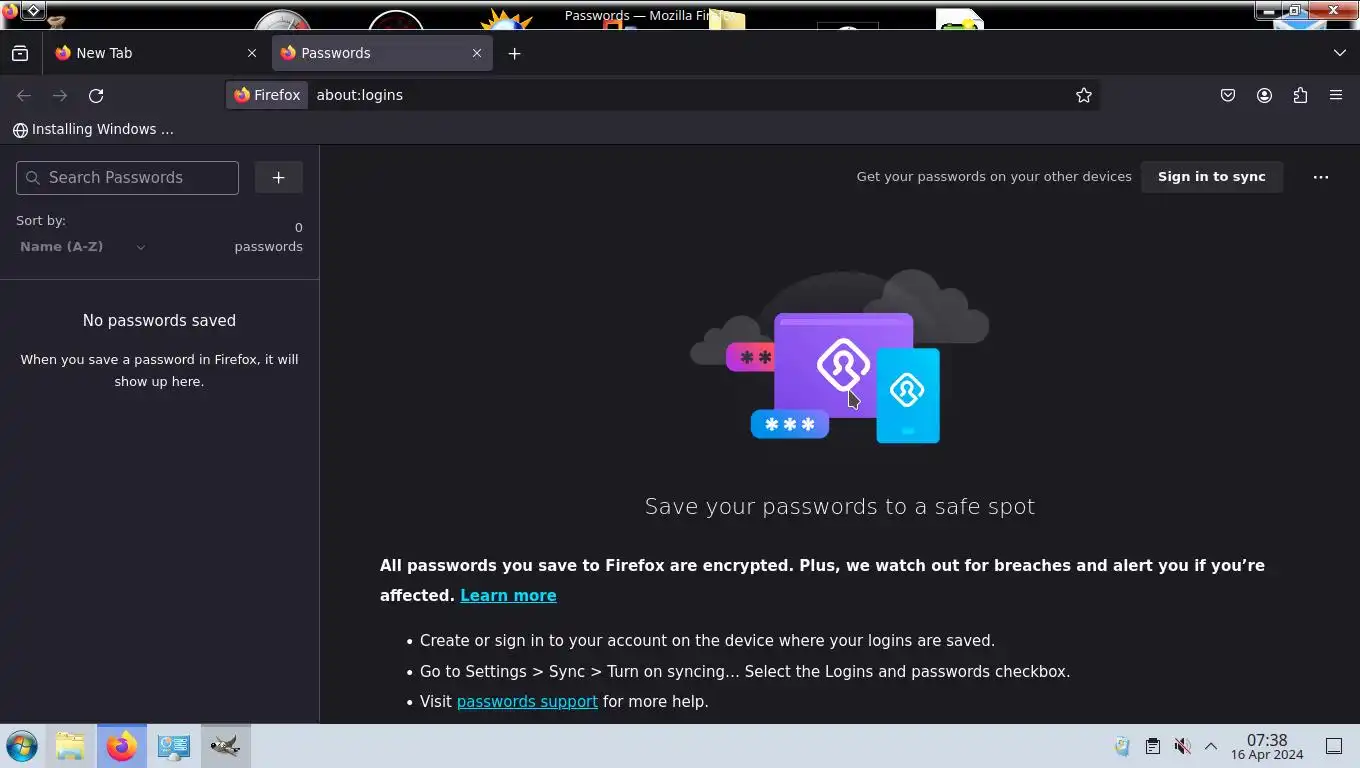
Task: Go forward one page
Action: [x=60, y=95]
